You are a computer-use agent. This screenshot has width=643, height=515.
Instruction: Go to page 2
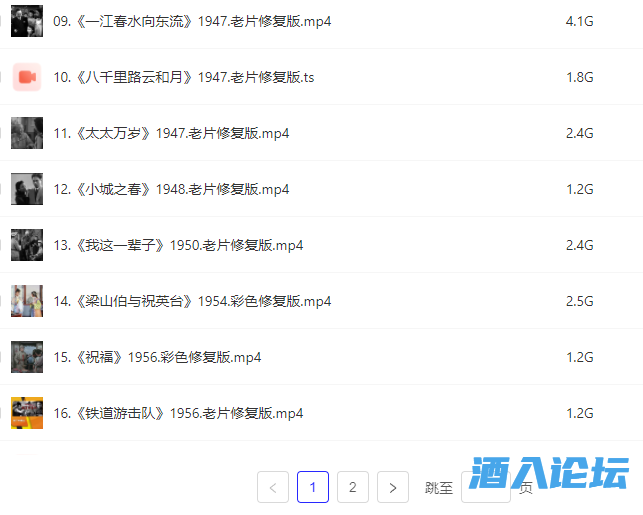(353, 487)
